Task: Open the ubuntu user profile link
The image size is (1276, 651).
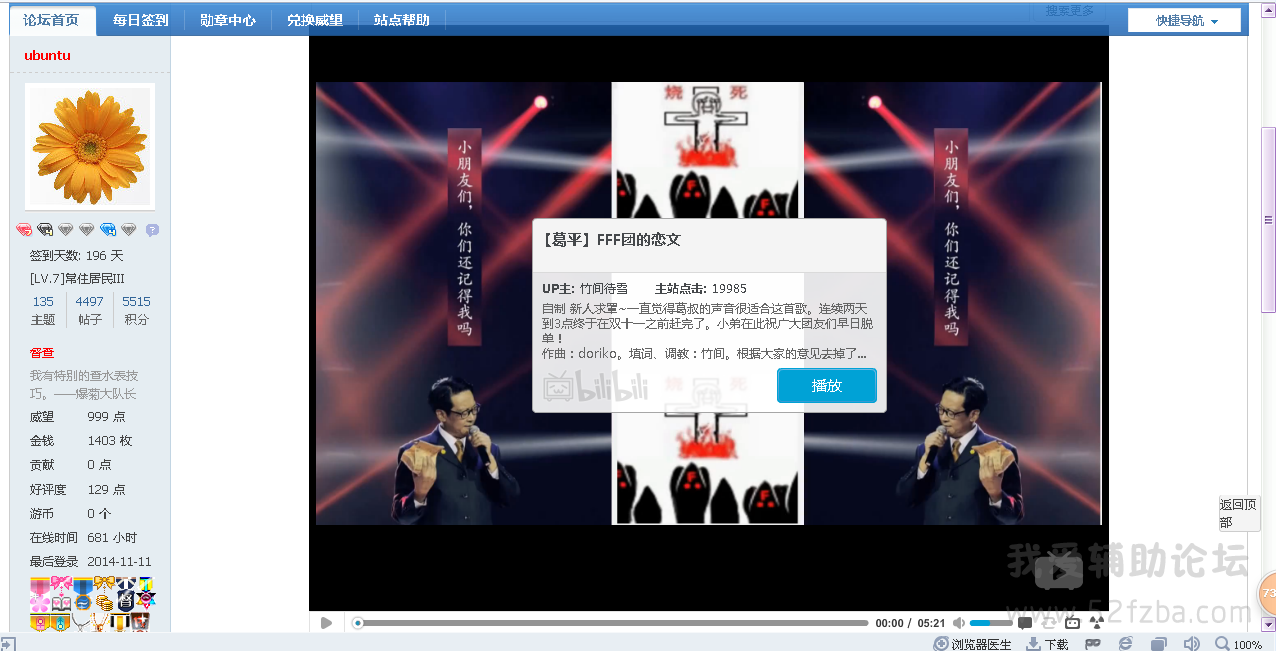Action: point(47,55)
